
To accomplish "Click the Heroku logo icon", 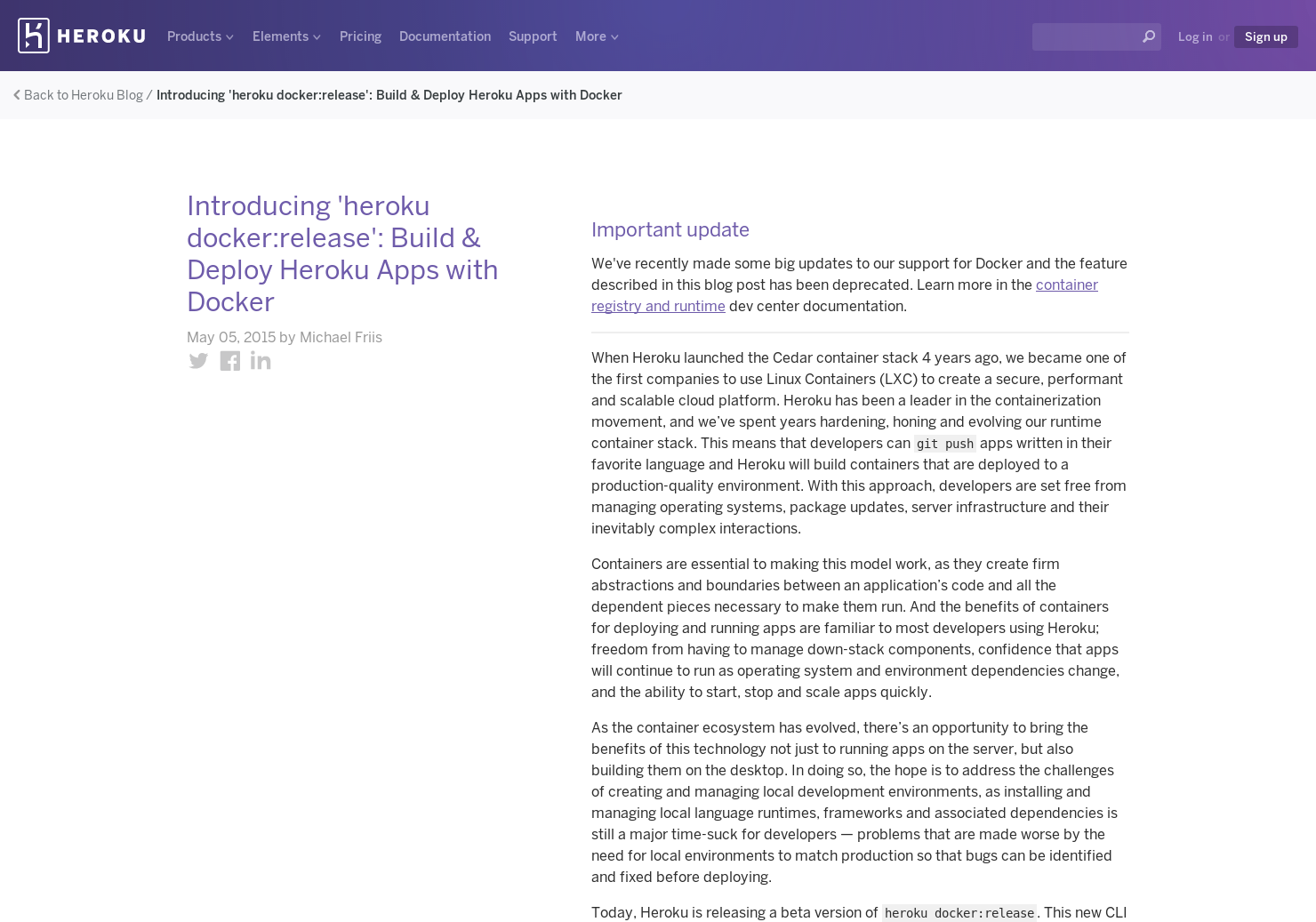I will tap(32, 36).
